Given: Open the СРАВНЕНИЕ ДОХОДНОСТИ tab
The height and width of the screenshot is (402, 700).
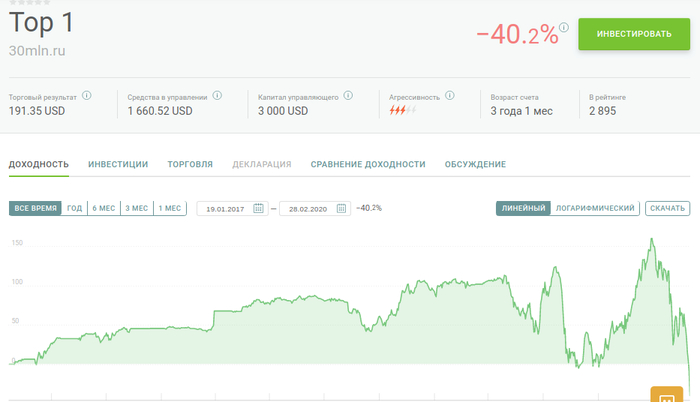Looking at the screenshot, I should pyautogui.click(x=367, y=164).
